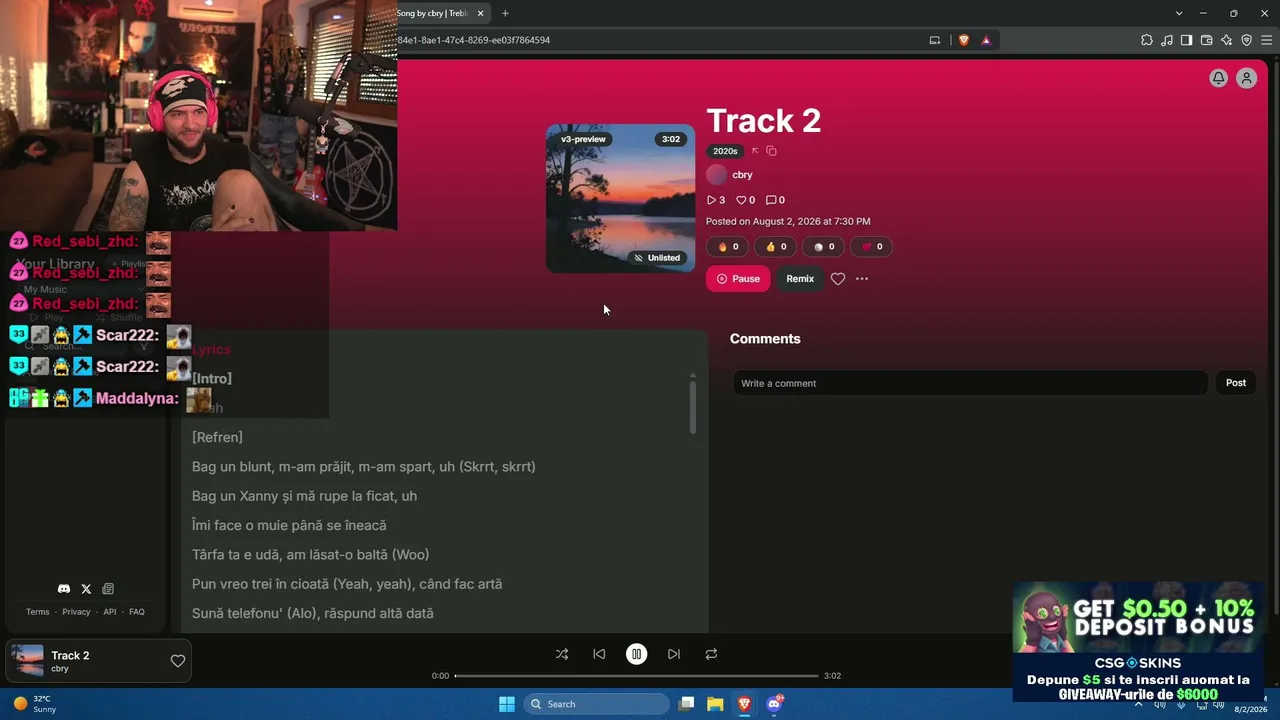The width and height of the screenshot is (1280, 720).
Task: Expand the browser tab search chevron
Action: tap(1179, 13)
